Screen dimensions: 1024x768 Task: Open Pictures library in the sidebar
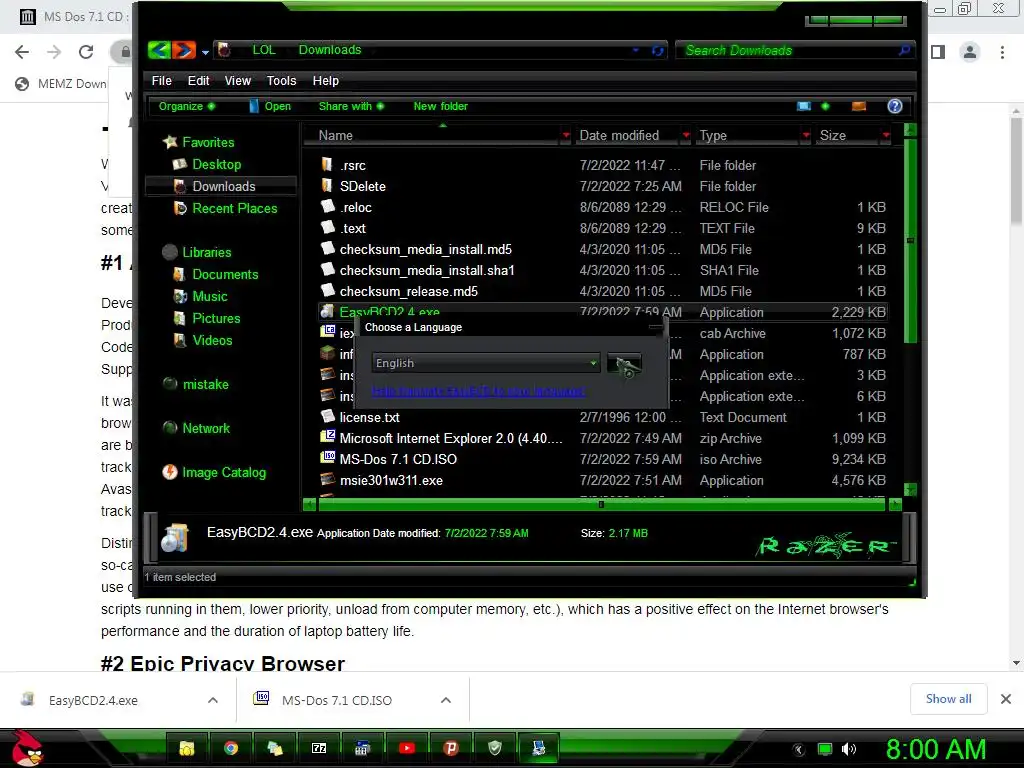[x=207, y=318]
